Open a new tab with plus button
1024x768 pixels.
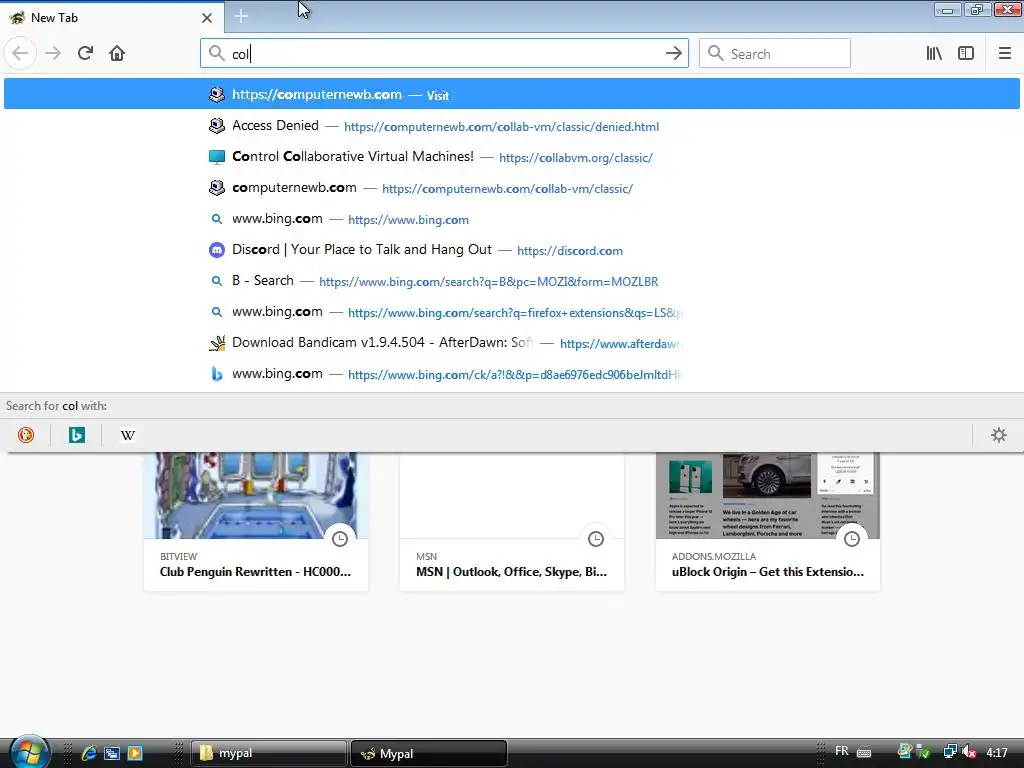[241, 16]
